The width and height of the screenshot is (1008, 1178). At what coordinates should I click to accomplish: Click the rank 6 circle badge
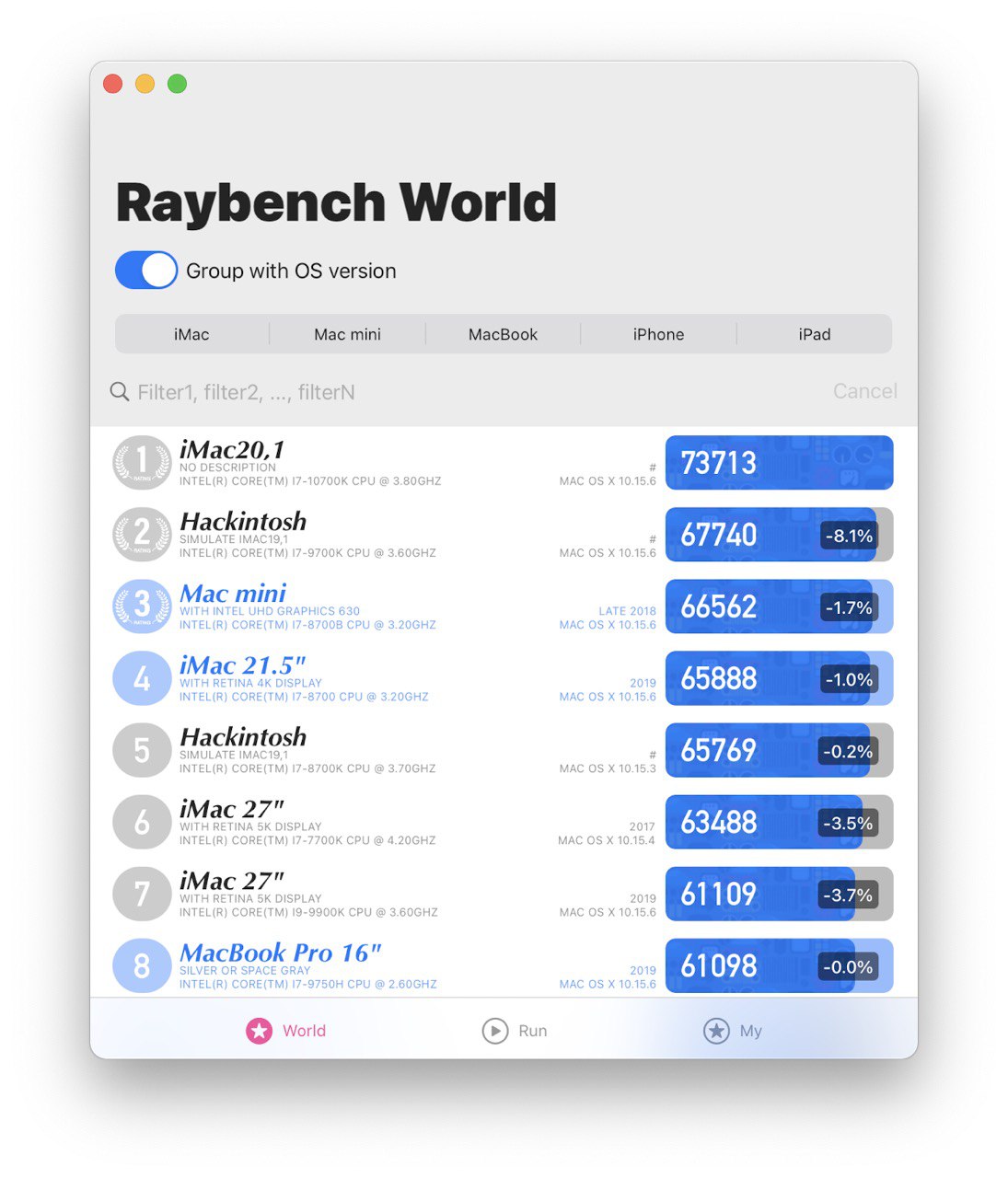(142, 822)
